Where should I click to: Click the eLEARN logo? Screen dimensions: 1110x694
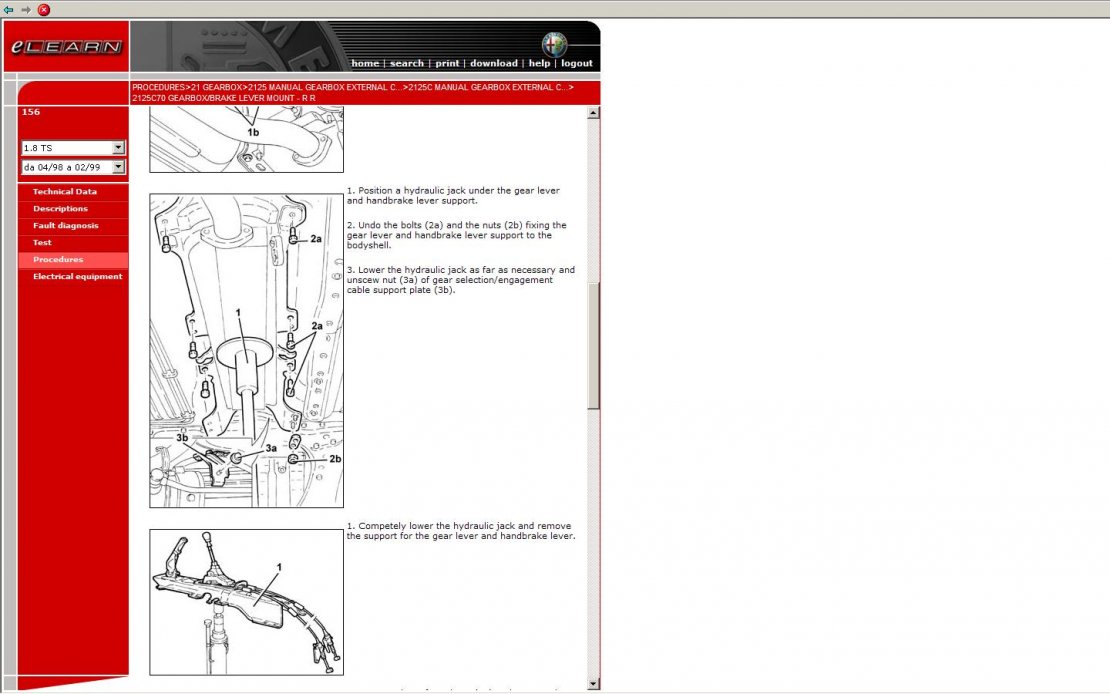pos(65,47)
